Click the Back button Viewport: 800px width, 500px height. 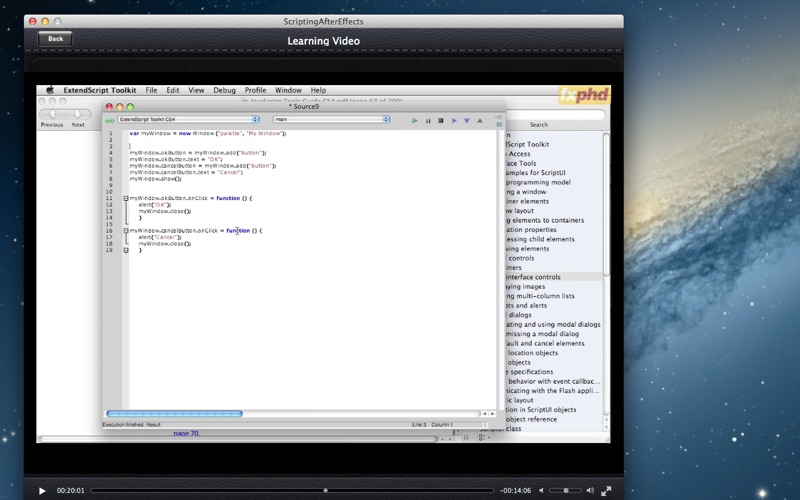tap(55, 39)
